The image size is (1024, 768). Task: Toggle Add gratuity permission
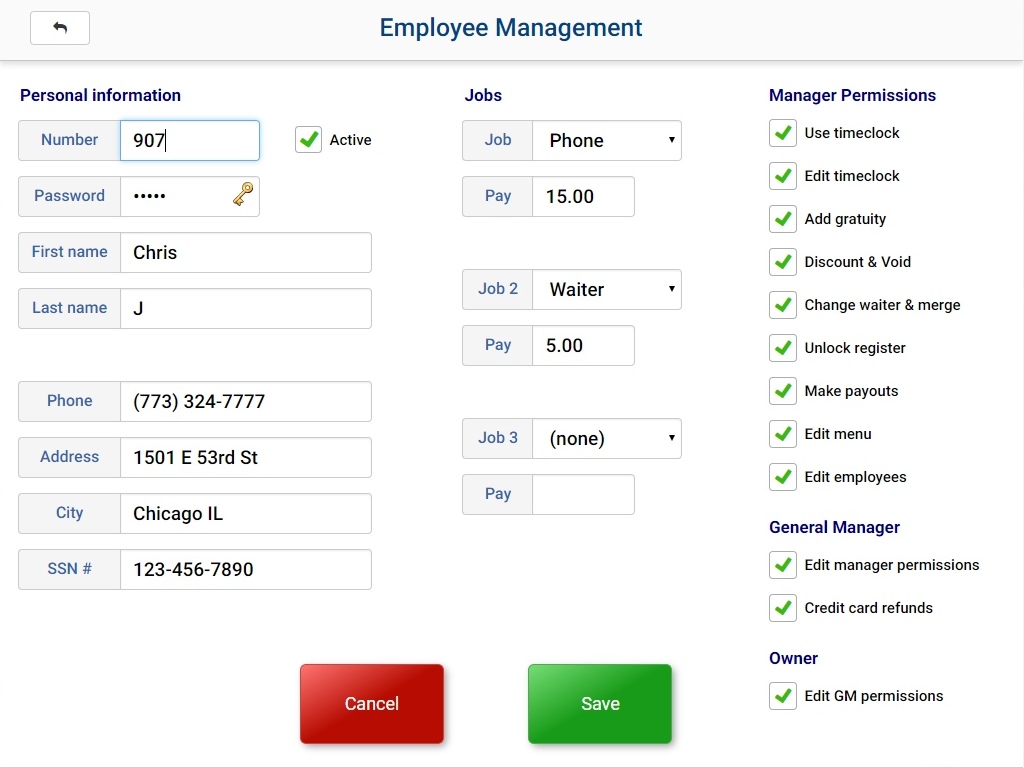[x=782, y=219]
